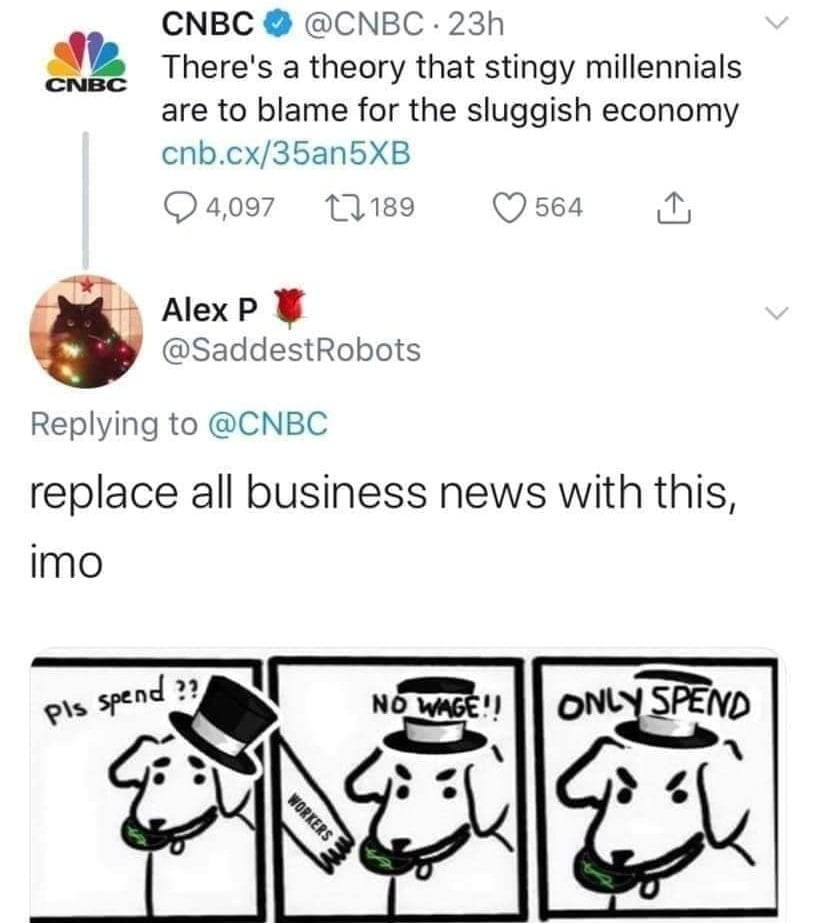Click the reply speech bubble icon
Viewport: 822px width, 923px height.
(x=180, y=208)
